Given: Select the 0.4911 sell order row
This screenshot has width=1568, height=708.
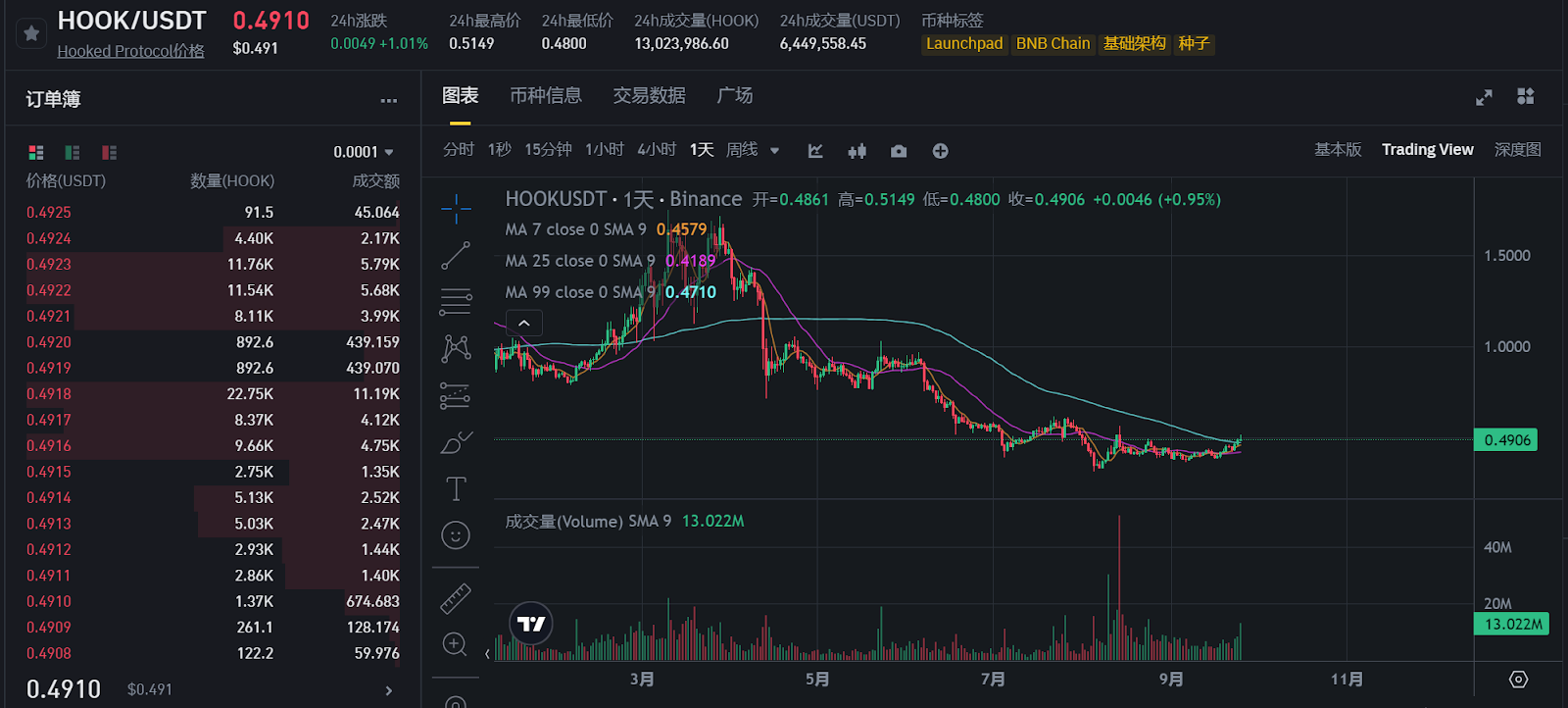Looking at the screenshot, I should click(213, 576).
